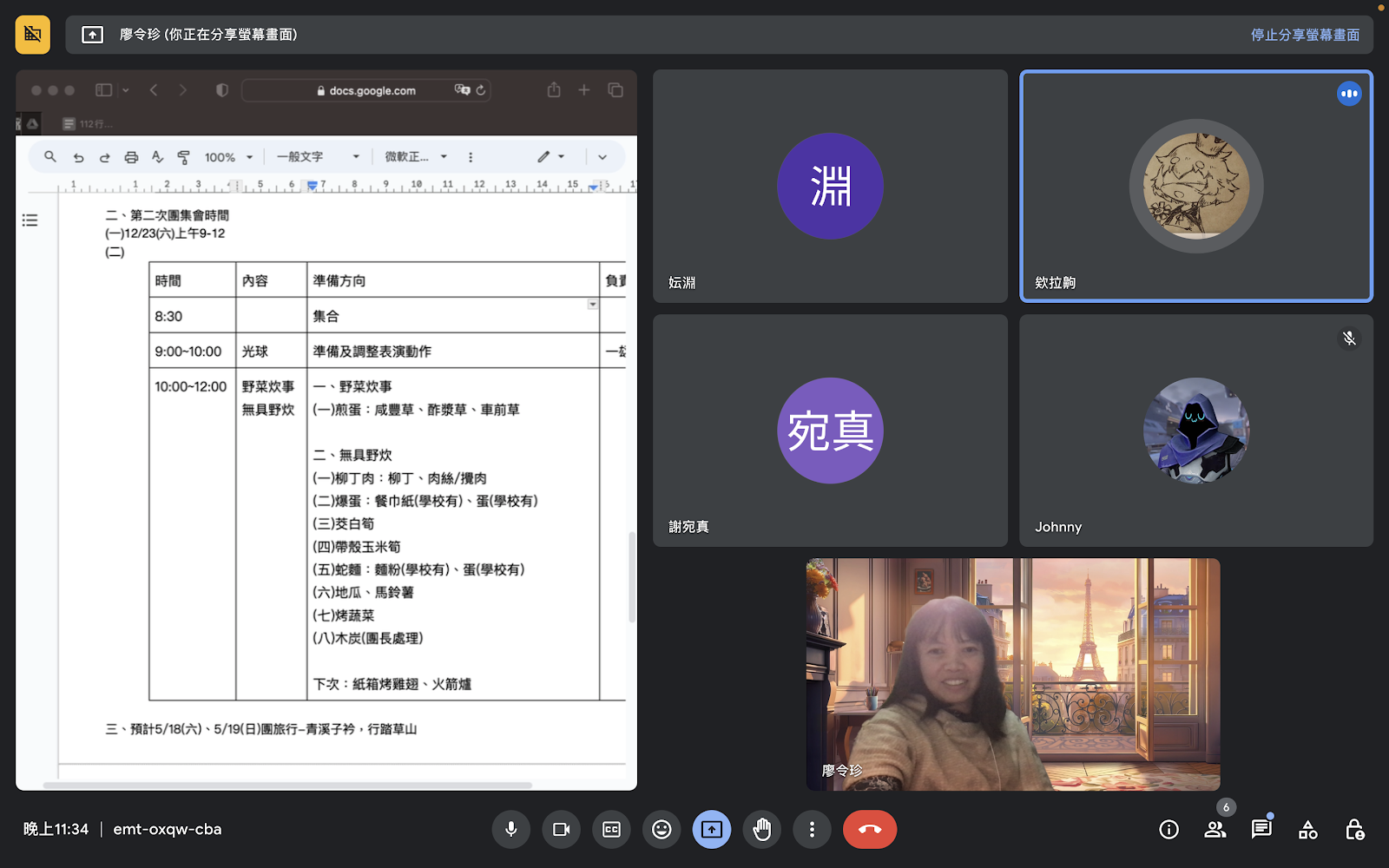
Task: Click Undo in Docs toolbar
Action: [78, 157]
